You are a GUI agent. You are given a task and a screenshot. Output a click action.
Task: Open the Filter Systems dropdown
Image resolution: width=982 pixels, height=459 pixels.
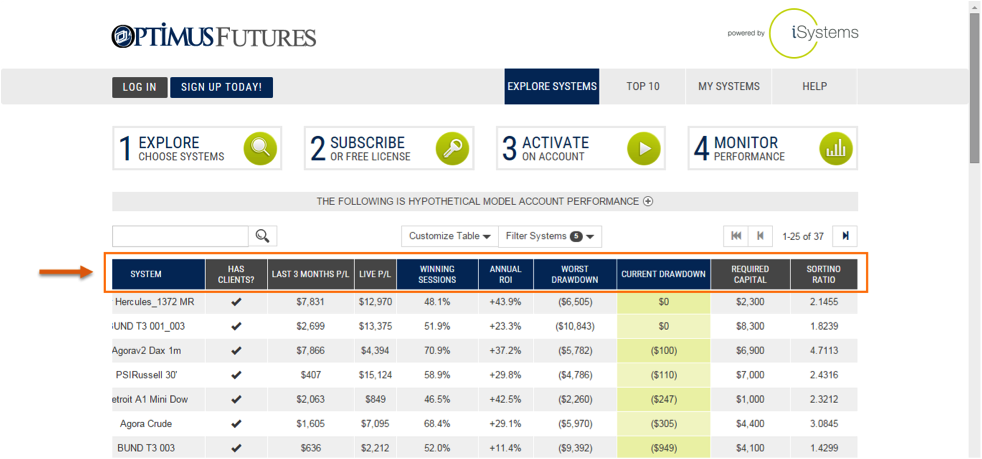(x=550, y=236)
